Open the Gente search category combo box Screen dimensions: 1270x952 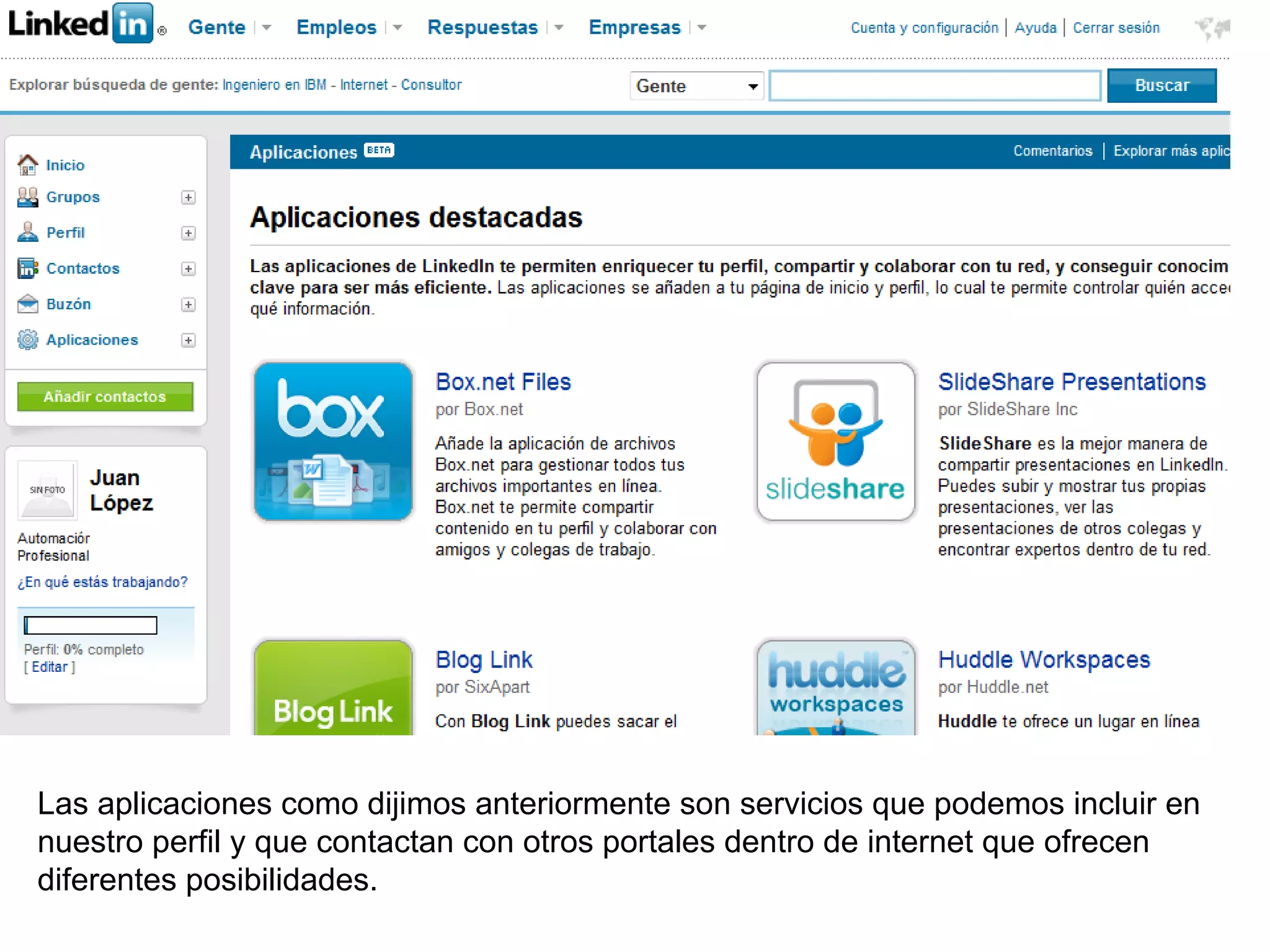[x=696, y=86]
